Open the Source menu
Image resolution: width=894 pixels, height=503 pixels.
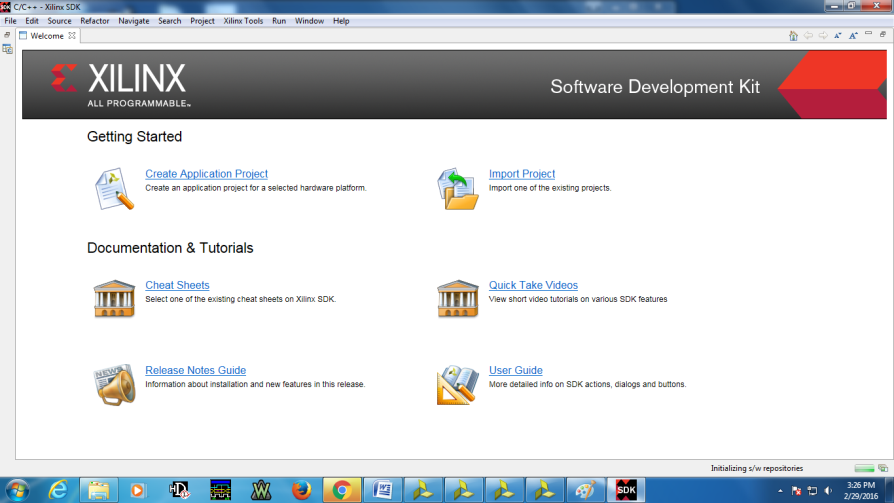point(59,21)
